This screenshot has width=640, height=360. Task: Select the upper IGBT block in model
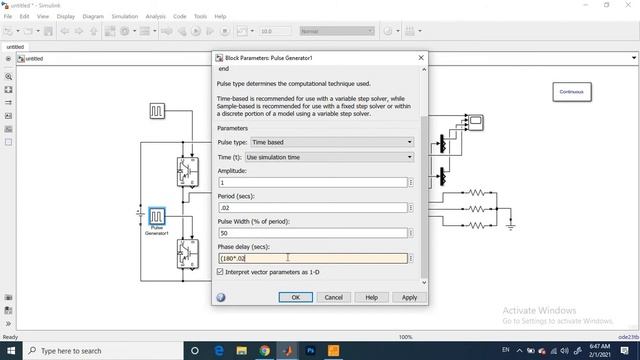(188, 172)
